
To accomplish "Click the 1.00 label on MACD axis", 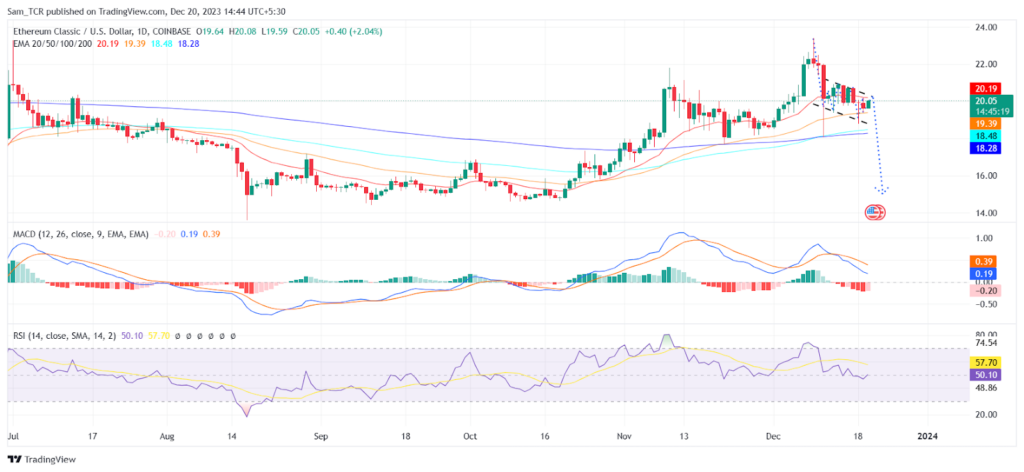I will (x=985, y=238).
